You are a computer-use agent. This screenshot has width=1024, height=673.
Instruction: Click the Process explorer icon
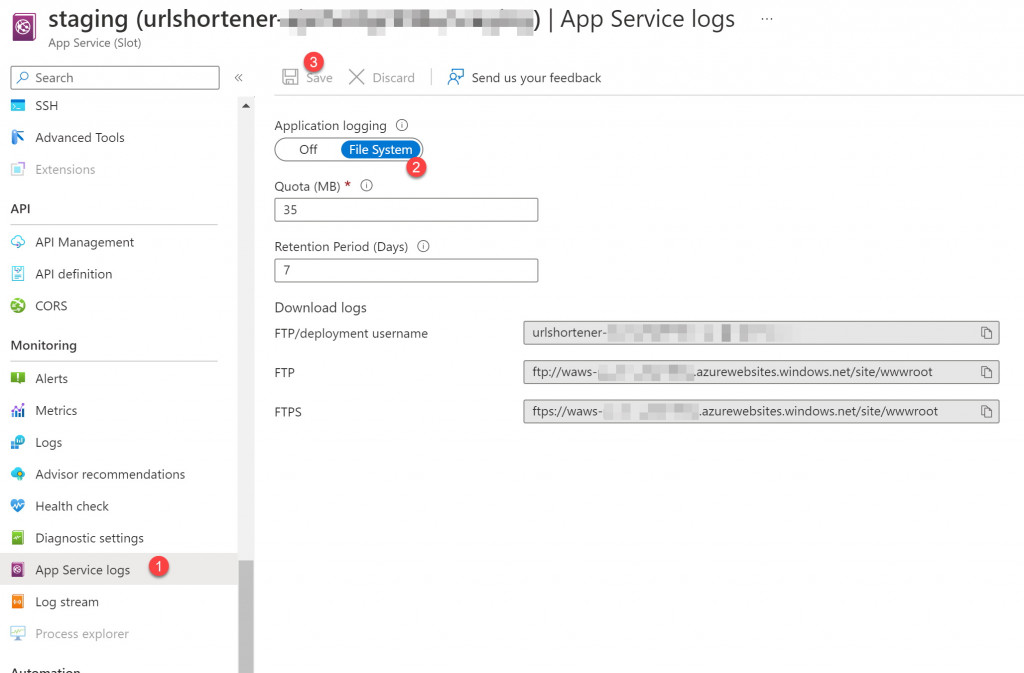click(x=18, y=633)
